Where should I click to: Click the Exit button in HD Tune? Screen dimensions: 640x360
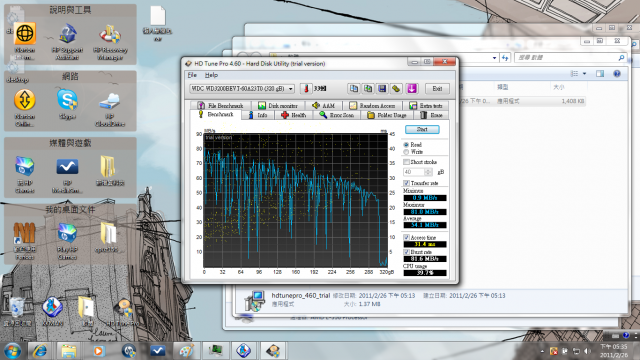click(x=437, y=89)
